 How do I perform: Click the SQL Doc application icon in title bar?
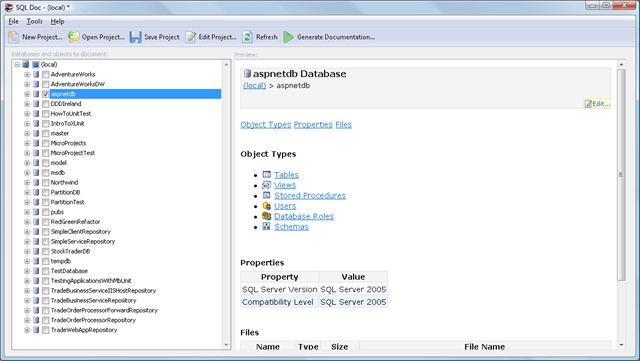9,7
